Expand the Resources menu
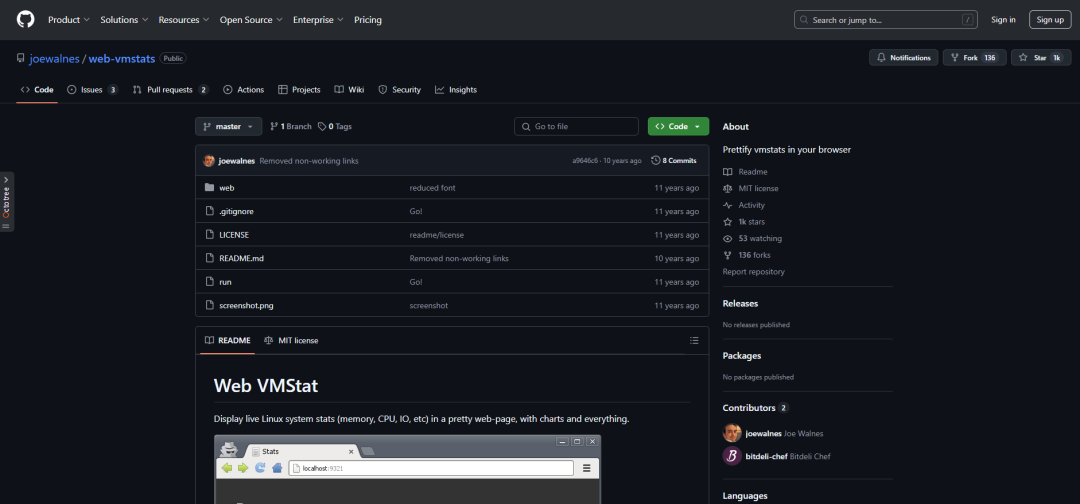 pos(184,20)
